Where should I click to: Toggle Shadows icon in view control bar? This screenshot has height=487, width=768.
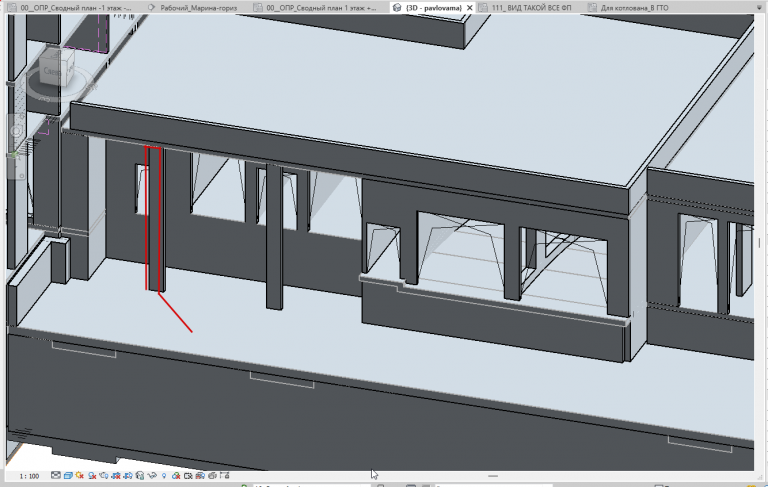(x=92, y=476)
